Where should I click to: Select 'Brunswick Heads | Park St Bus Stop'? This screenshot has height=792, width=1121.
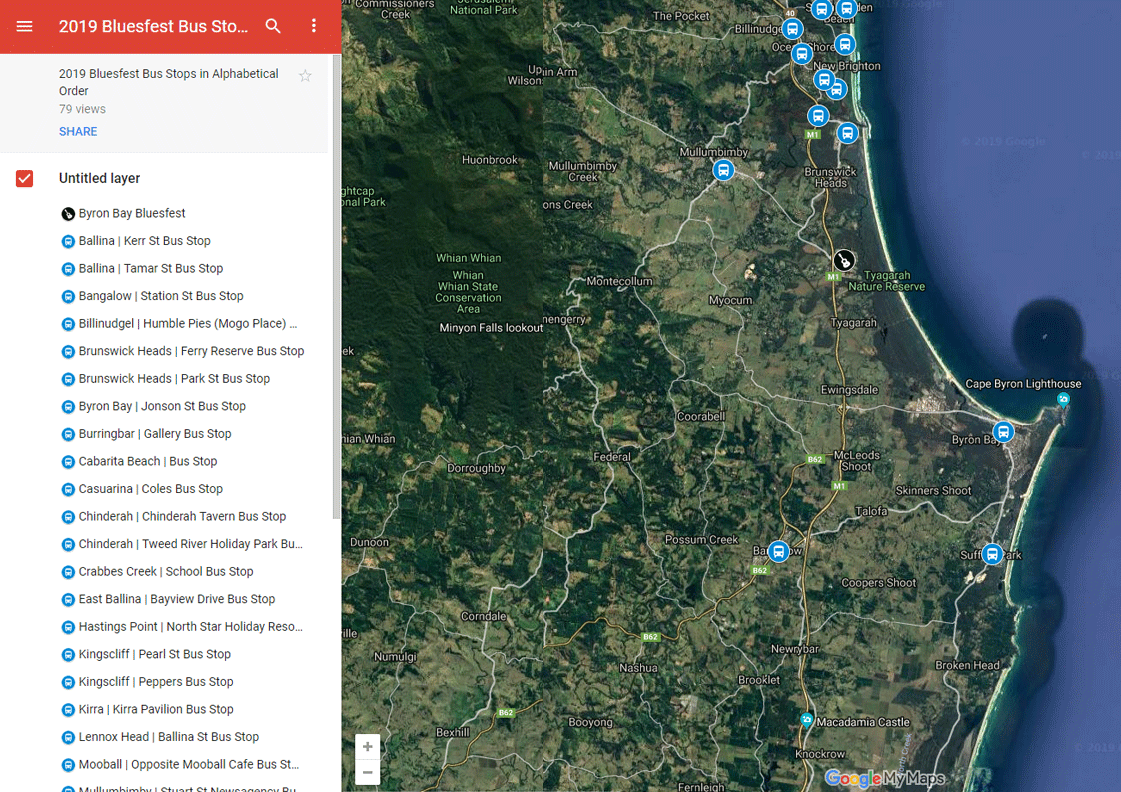coord(174,378)
